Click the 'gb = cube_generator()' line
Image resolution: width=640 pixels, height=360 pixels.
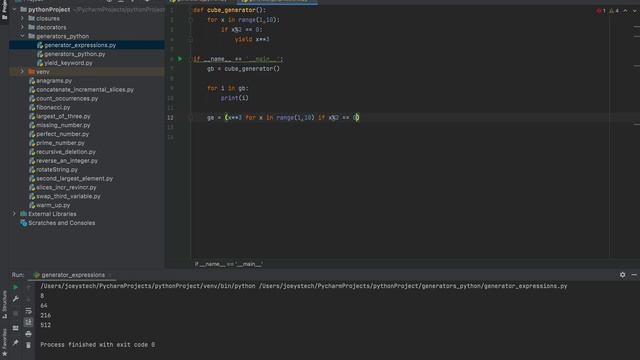pyautogui.click(x=243, y=69)
